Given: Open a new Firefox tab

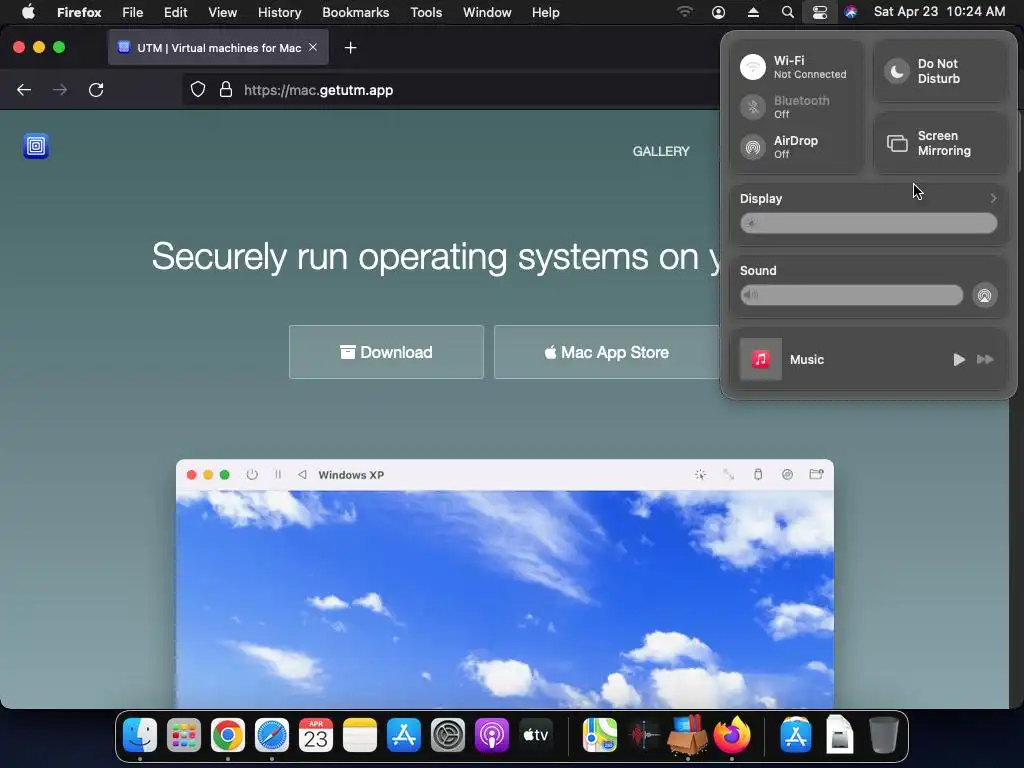Looking at the screenshot, I should tap(351, 48).
